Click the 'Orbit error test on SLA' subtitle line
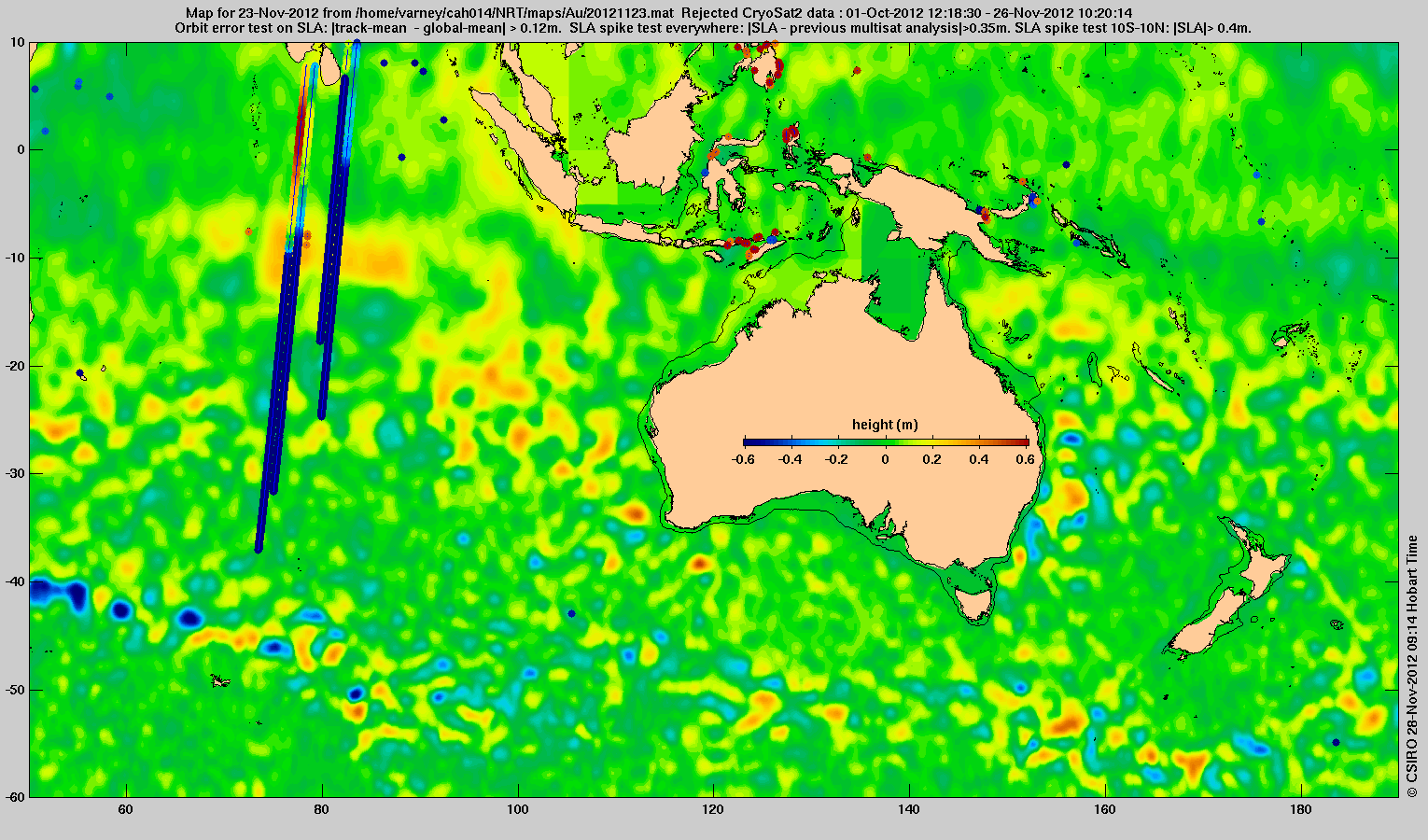Viewport: 1428px width, 840px height. 714,28
